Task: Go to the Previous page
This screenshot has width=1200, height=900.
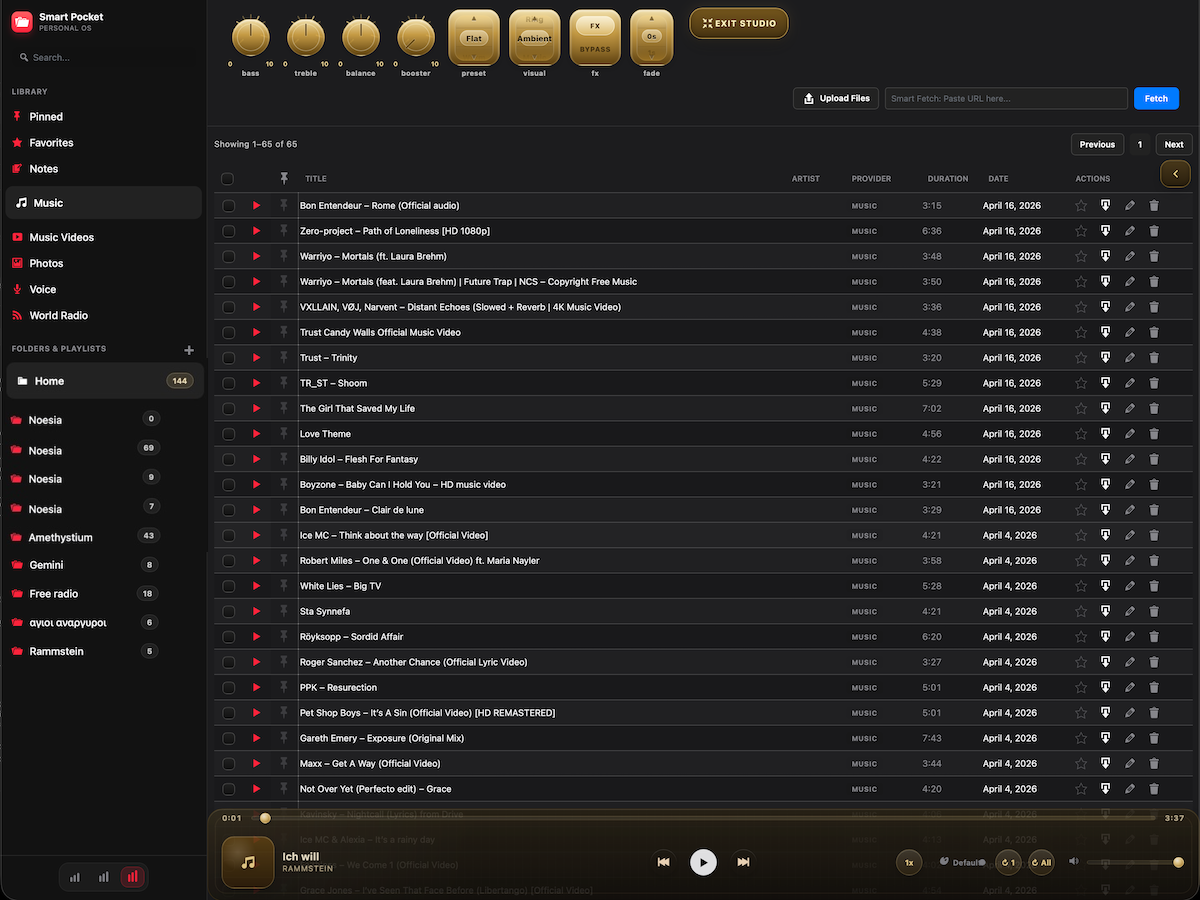Action: tap(1097, 144)
